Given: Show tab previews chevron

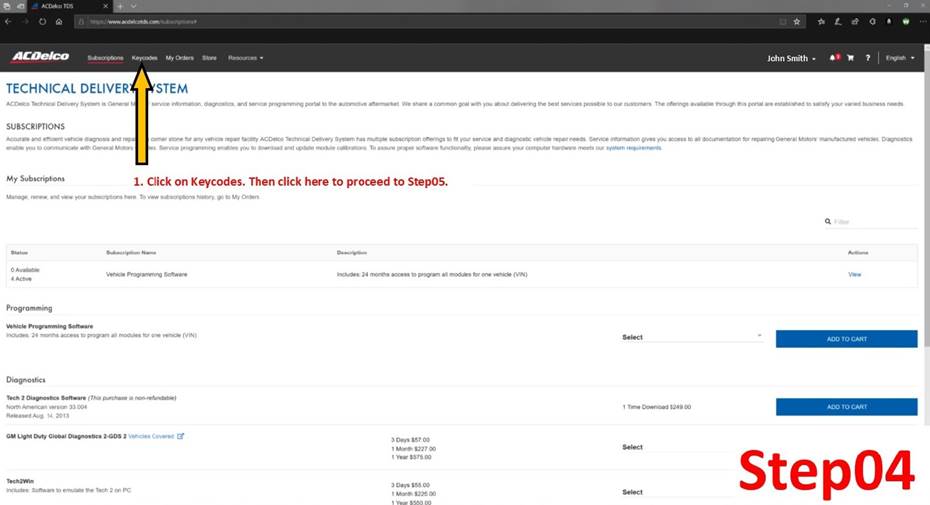Looking at the screenshot, I should pyautogui.click(x=133, y=6).
